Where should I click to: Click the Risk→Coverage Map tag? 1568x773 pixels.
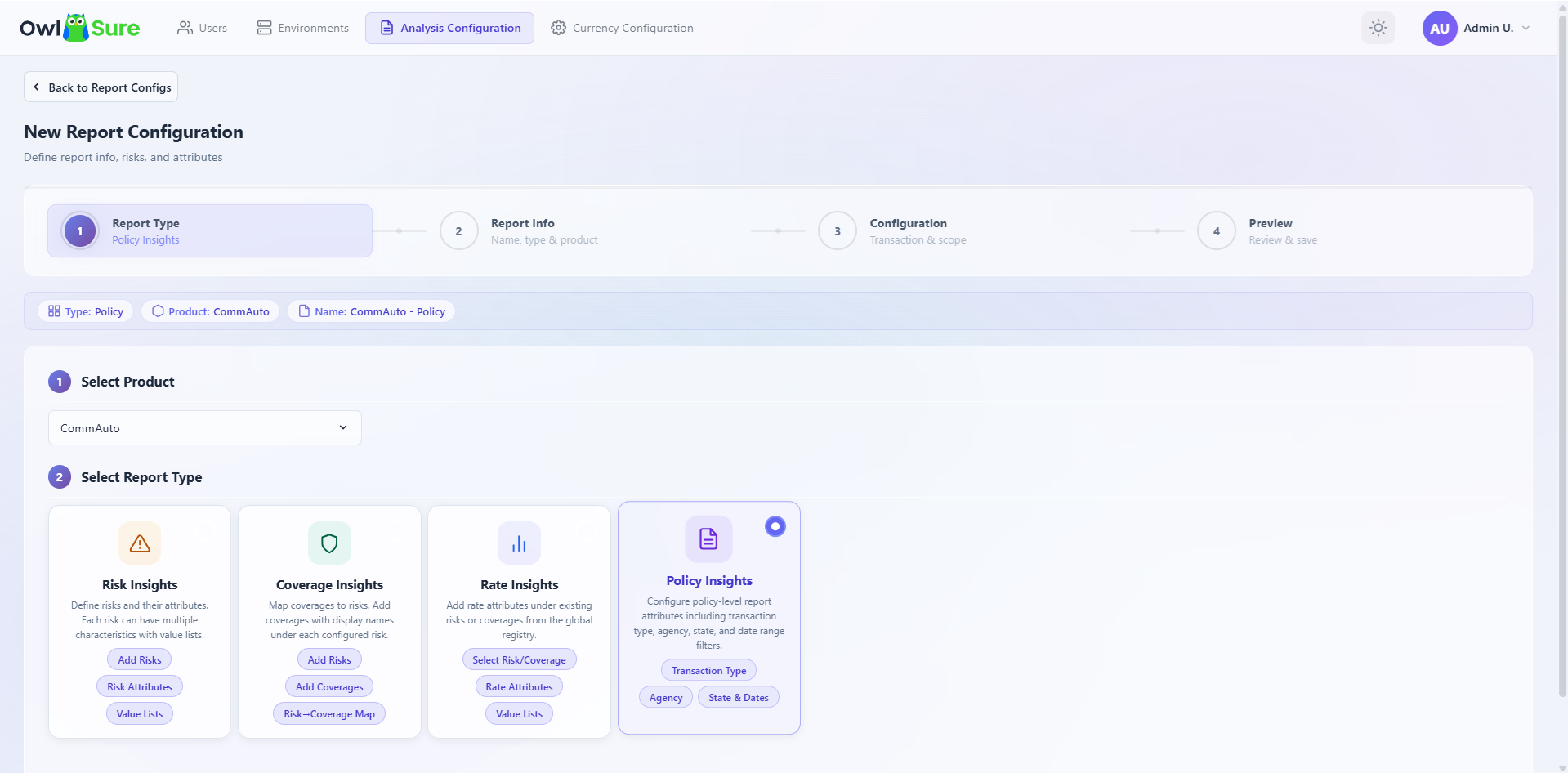pos(329,714)
